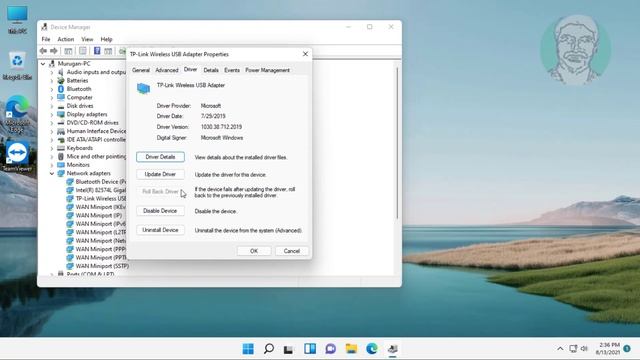Select WAN Miniport (SSTP) in tree
640x360 pixels.
pos(102,266)
